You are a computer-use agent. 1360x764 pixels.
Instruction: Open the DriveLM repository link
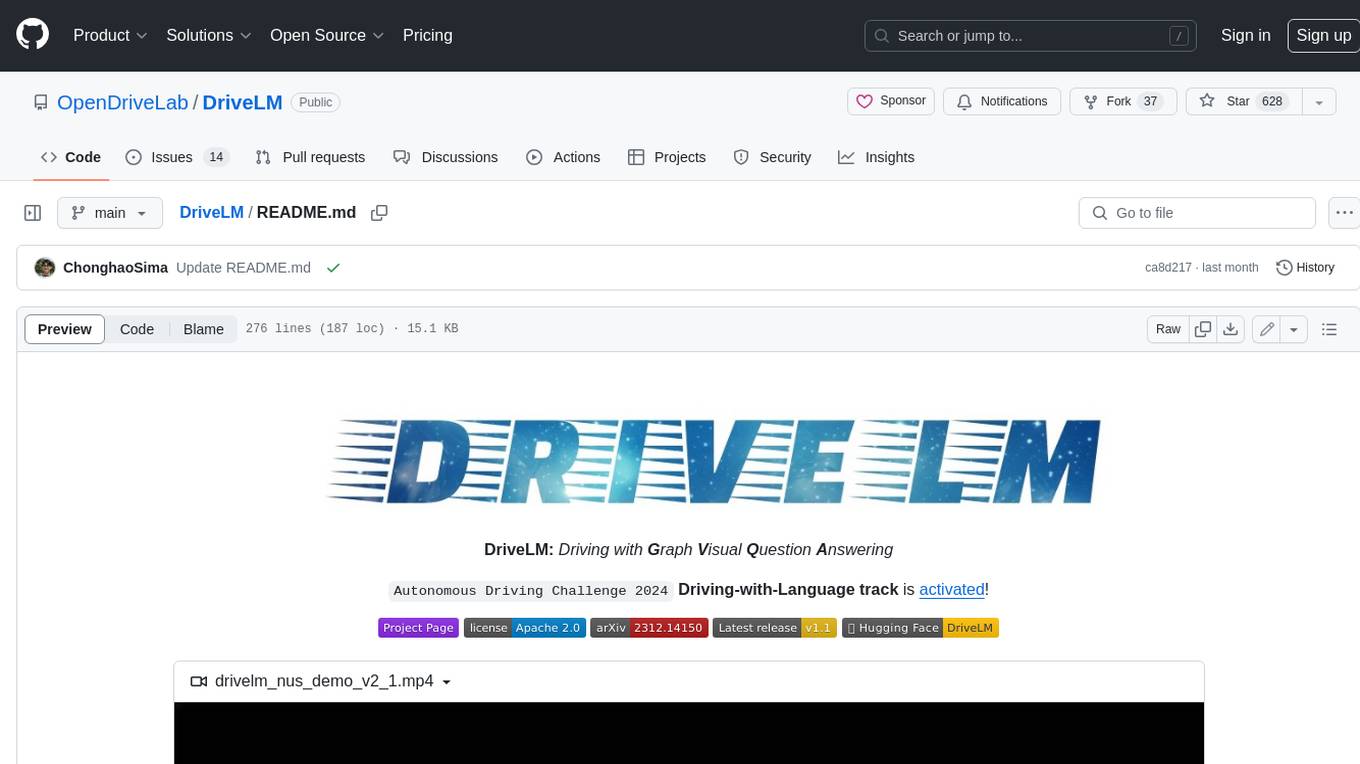[242, 102]
